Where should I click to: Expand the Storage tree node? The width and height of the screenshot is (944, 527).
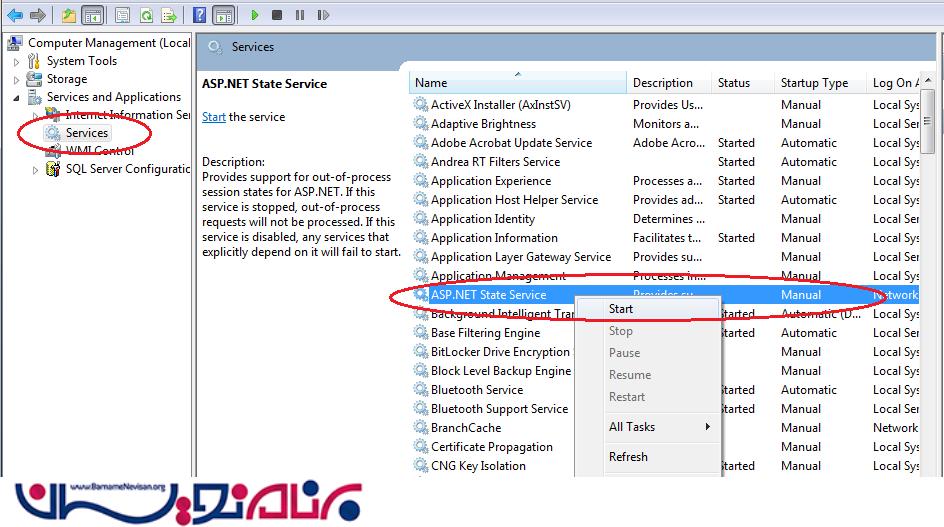coord(16,79)
